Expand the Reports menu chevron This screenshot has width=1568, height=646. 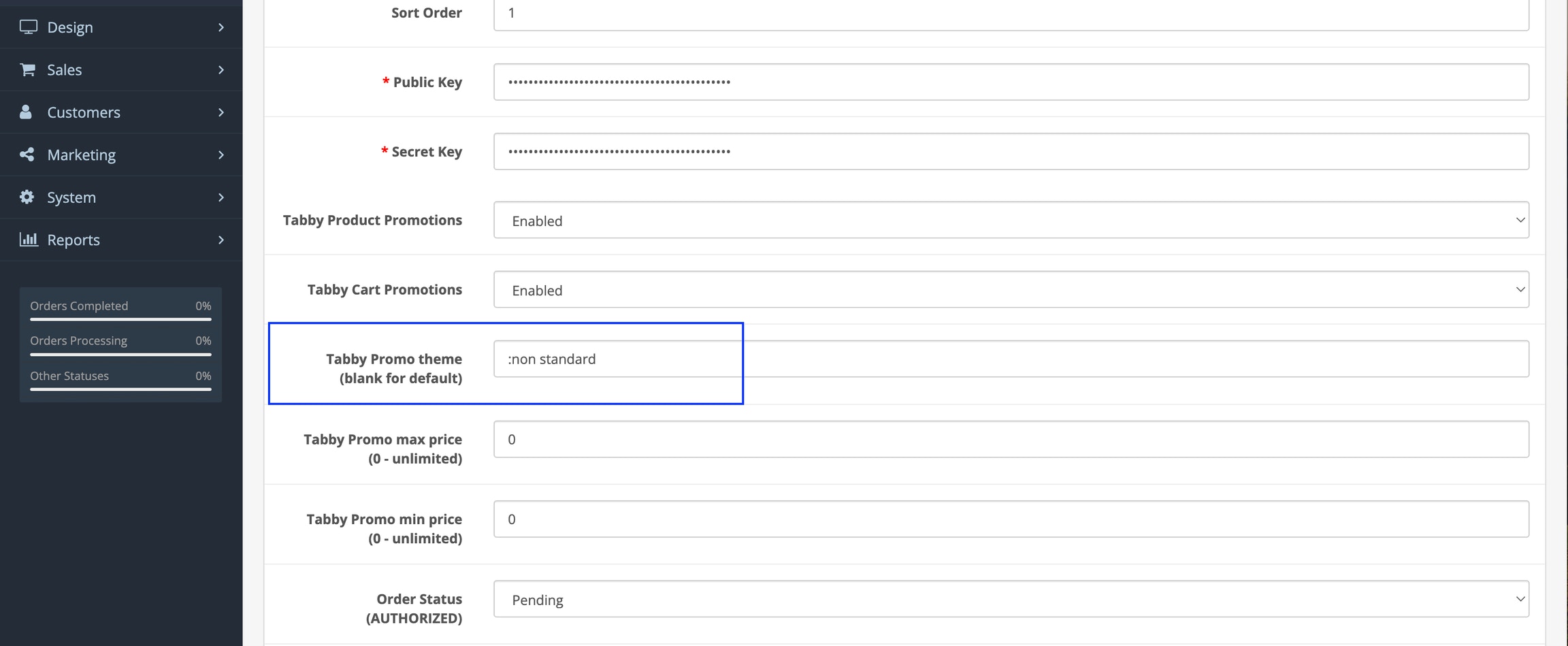[x=221, y=240]
